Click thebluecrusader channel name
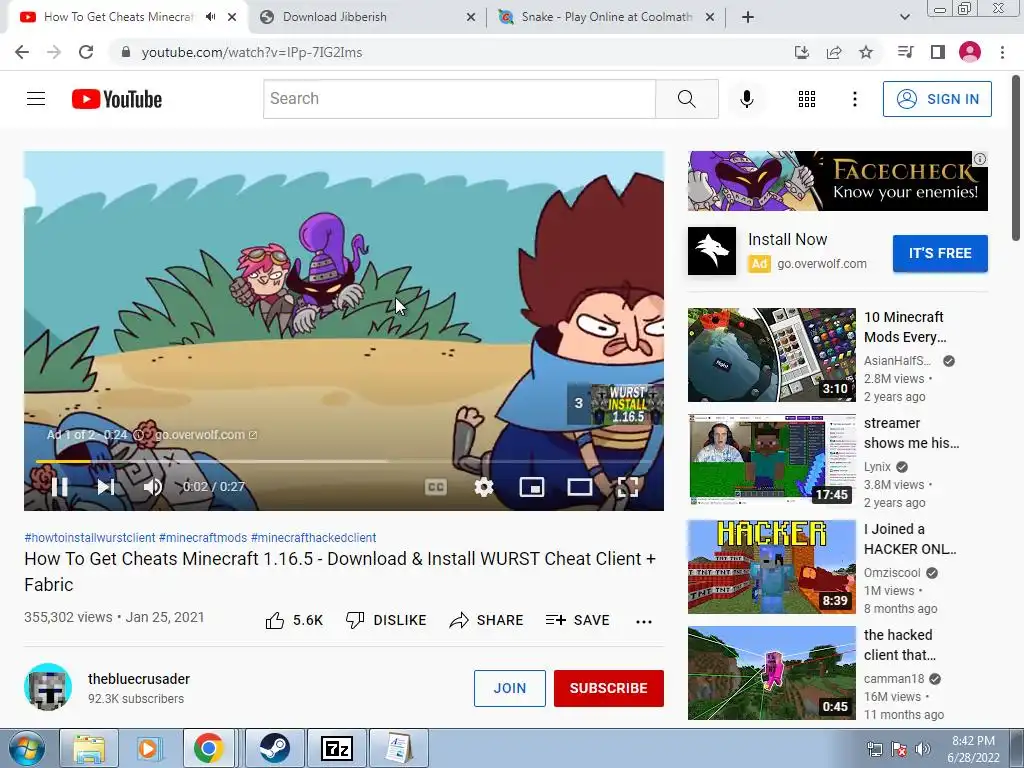The width and height of the screenshot is (1024, 768). coord(139,679)
